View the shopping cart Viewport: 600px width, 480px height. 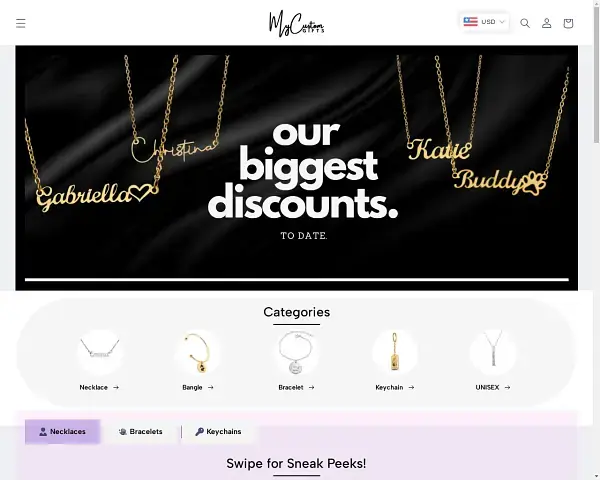coord(568,23)
